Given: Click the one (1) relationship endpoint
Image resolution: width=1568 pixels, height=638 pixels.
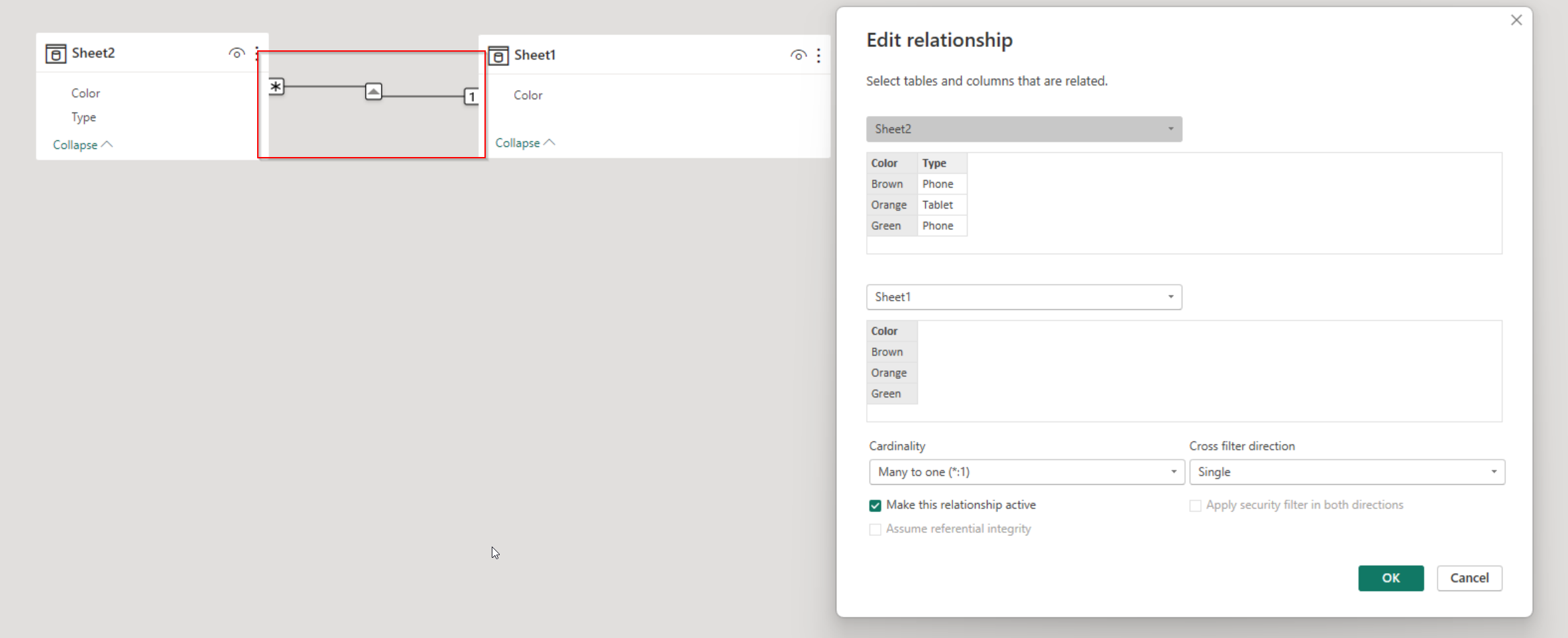Looking at the screenshot, I should tap(471, 97).
